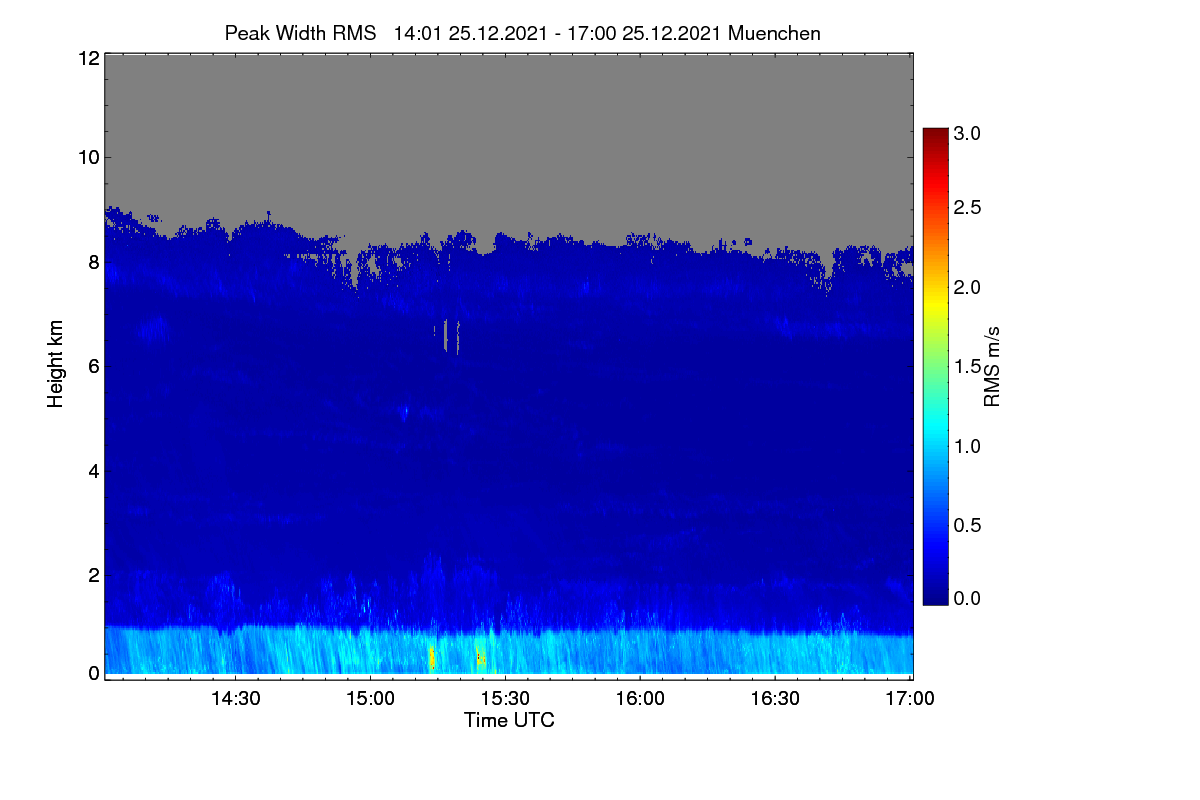This screenshot has height=800, width=1200.
Task: Click the yellow-red RMS spike near 15:13
Action: (x=431, y=657)
